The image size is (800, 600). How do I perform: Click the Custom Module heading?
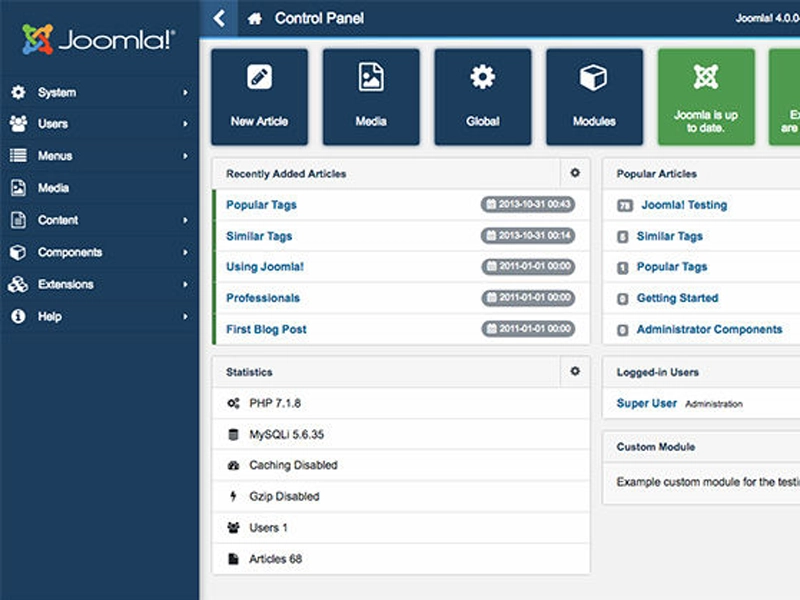656,447
